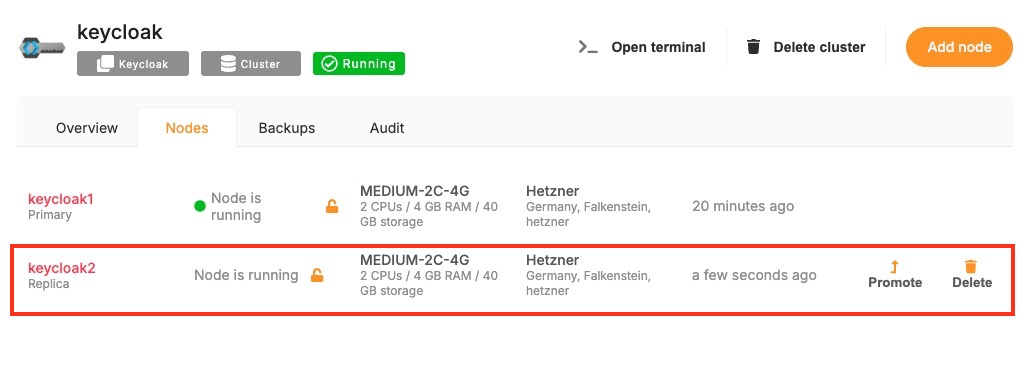The image size is (1031, 369).
Task: Click the Keycloak logo icon
Action: point(42,48)
